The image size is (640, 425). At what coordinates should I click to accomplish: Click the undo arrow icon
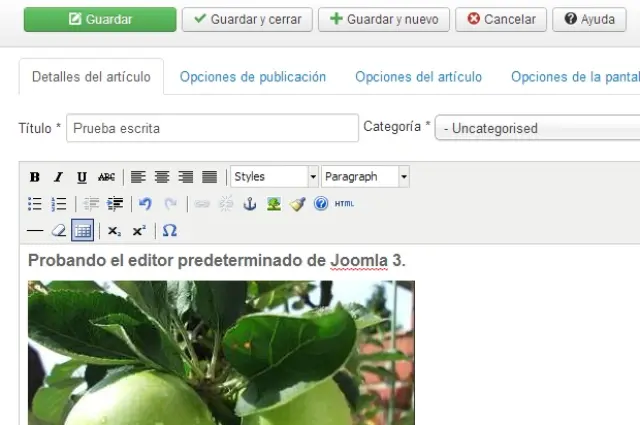(146, 204)
